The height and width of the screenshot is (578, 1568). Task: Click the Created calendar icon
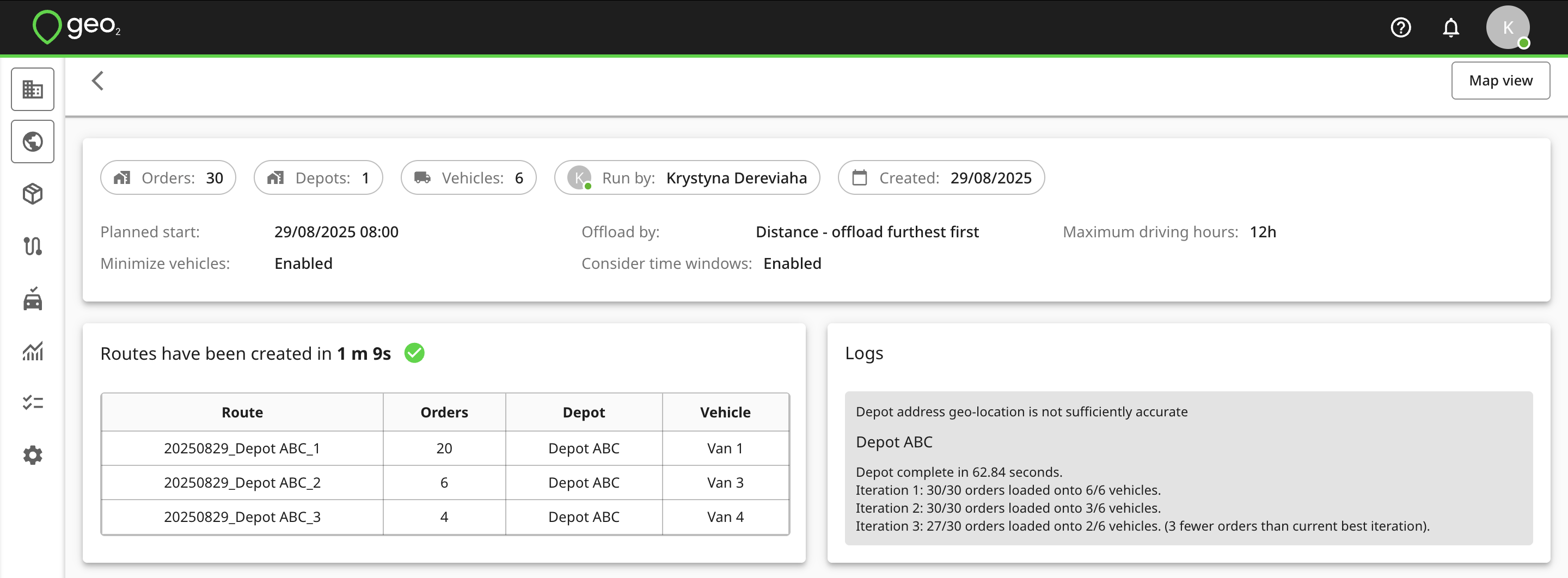(x=860, y=177)
